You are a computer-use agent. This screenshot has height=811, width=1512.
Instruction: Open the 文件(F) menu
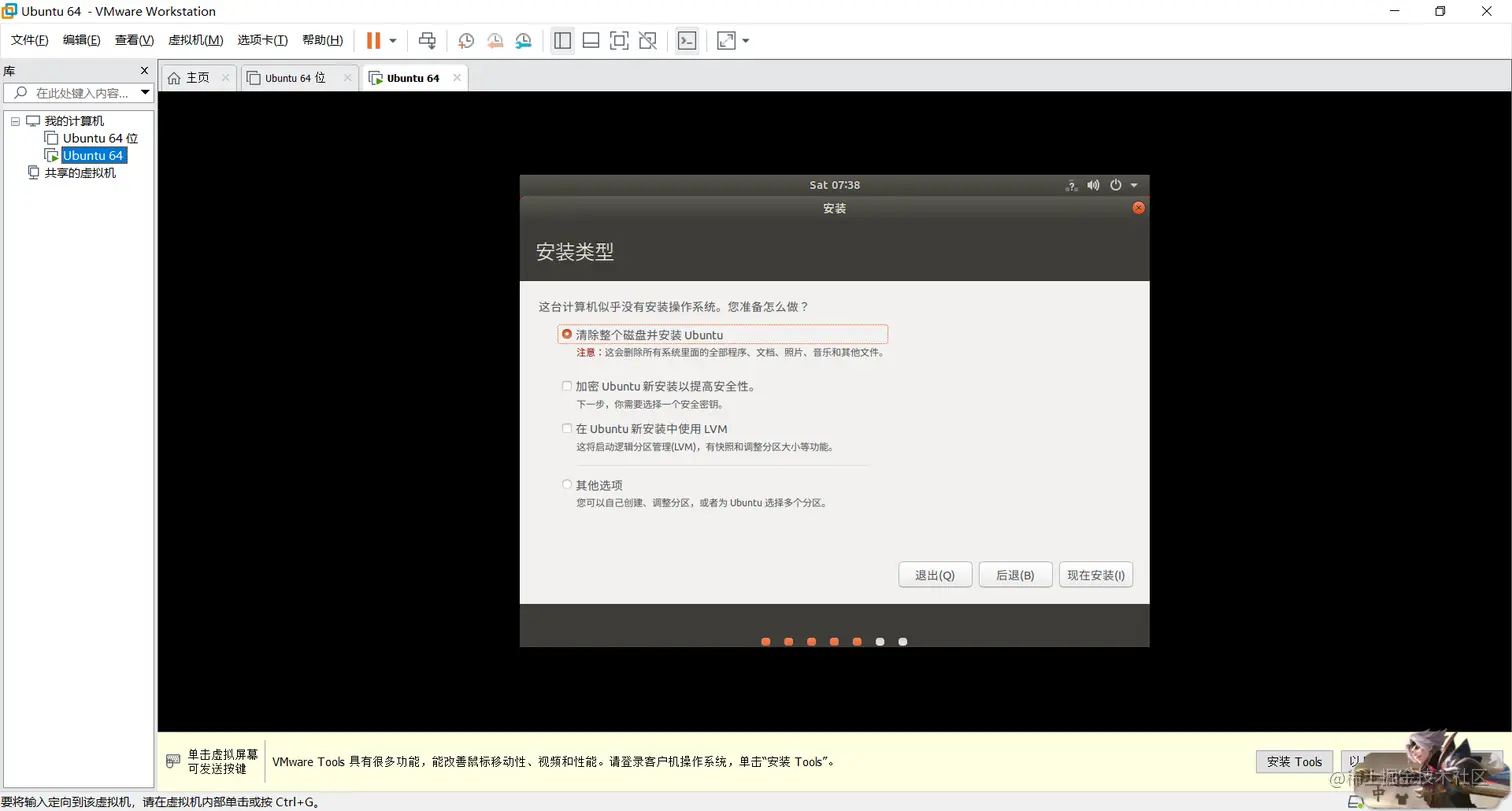(30, 40)
